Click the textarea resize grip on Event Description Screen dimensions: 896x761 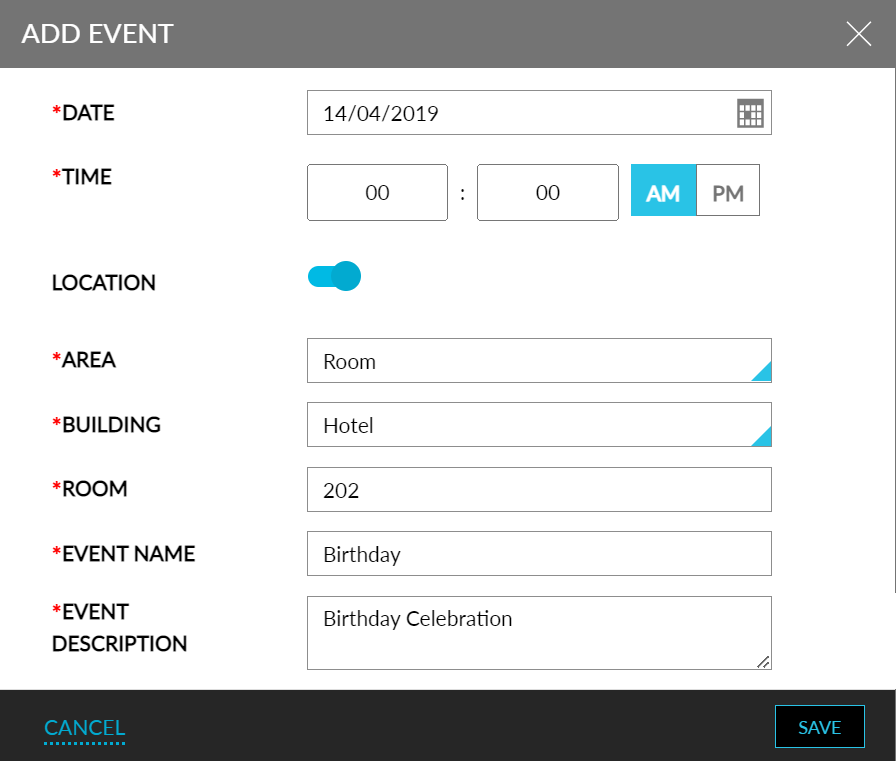(x=765, y=662)
